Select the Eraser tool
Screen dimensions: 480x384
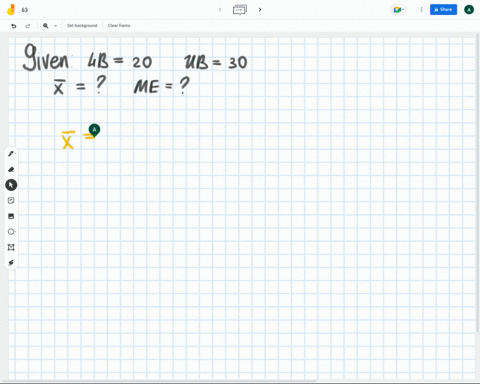tap(11, 169)
